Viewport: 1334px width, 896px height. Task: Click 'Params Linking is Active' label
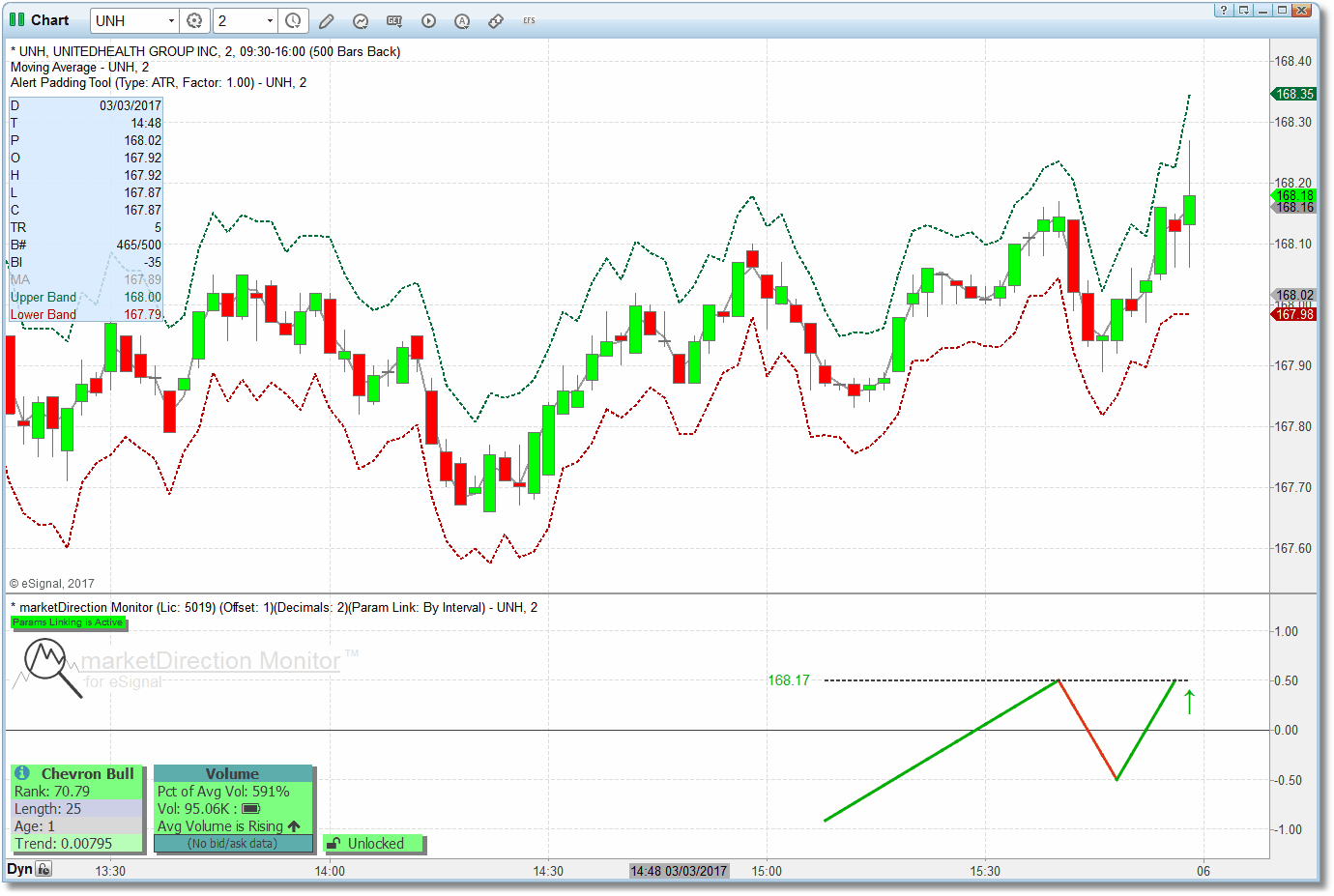pyautogui.click(x=68, y=622)
